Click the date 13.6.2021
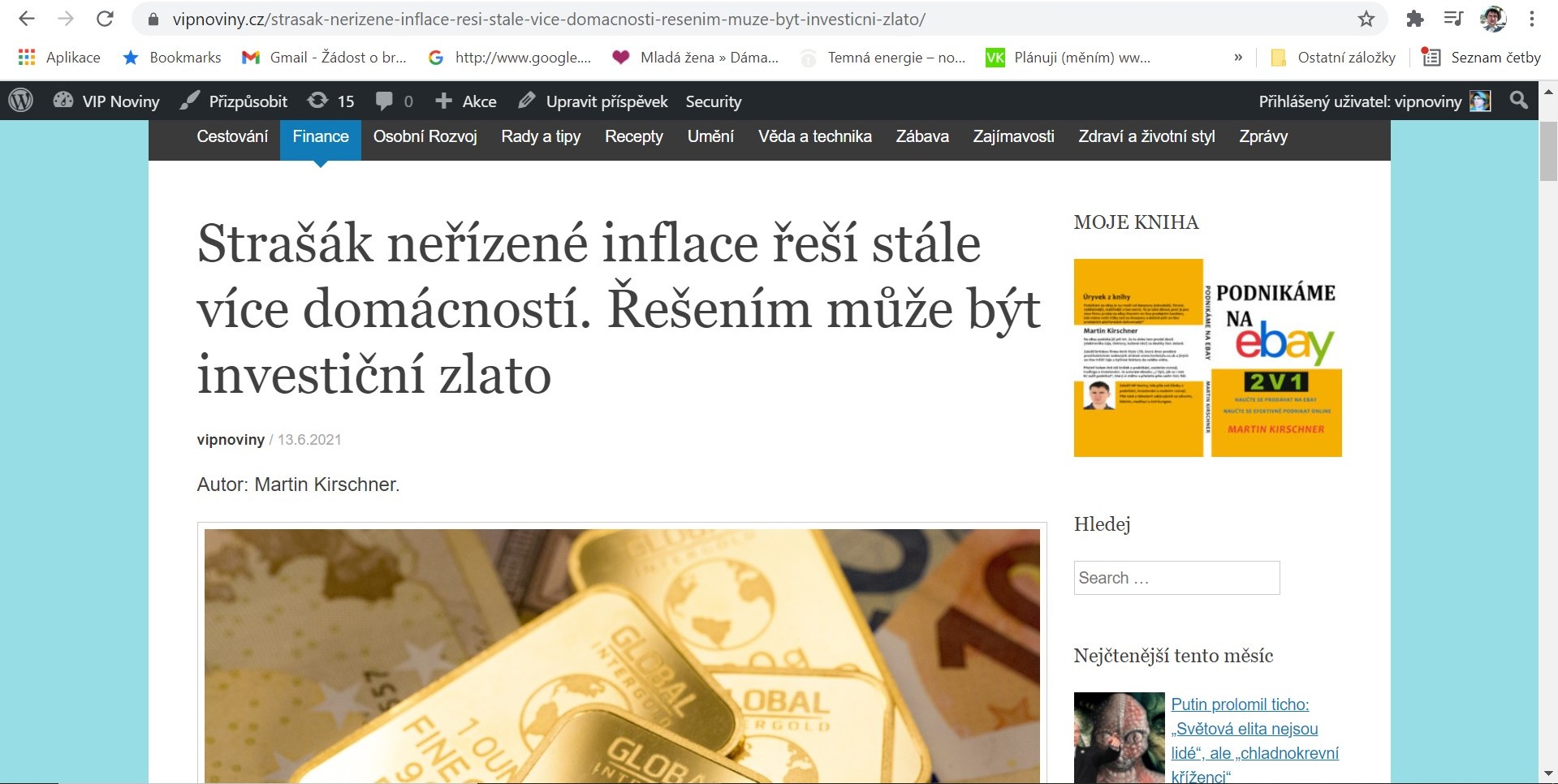Viewport: 1558px width, 784px height. [x=309, y=440]
